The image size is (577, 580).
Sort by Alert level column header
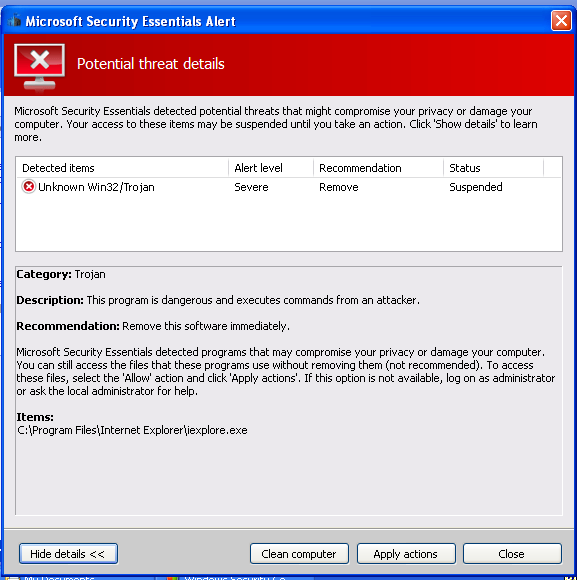point(271,168)
